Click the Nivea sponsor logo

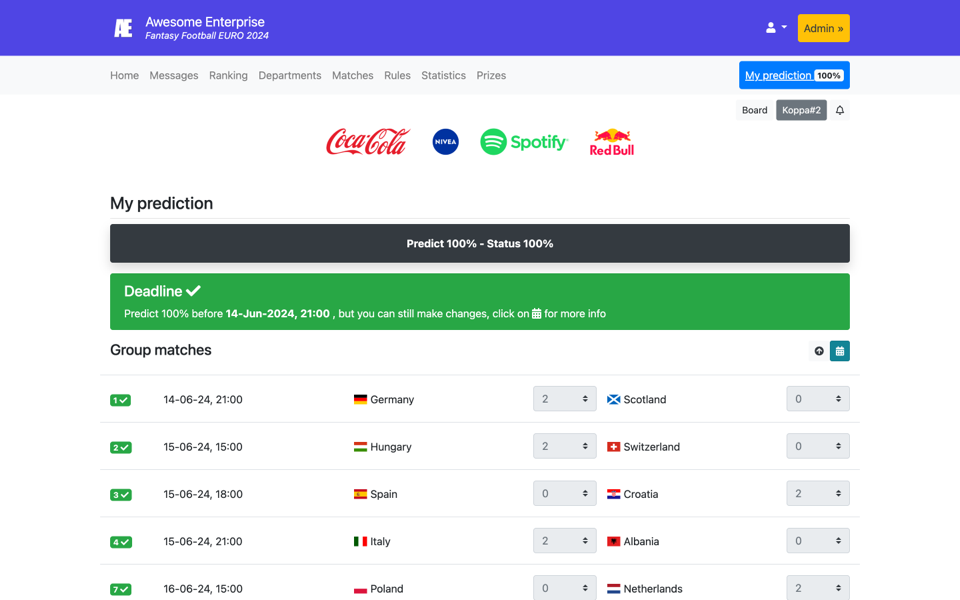click(445, 142)
